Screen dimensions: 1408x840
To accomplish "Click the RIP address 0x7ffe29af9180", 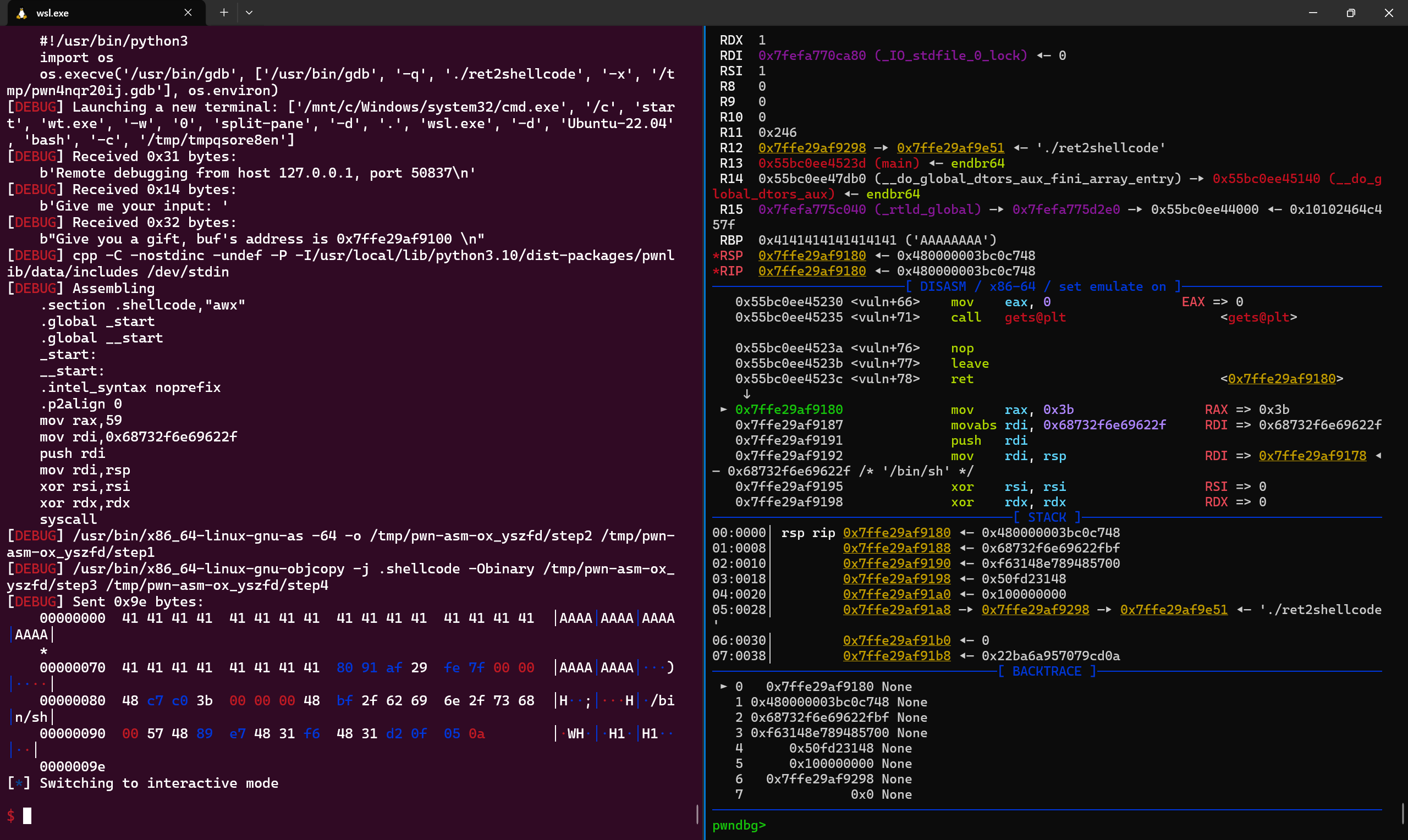I will tap(811, 271).
